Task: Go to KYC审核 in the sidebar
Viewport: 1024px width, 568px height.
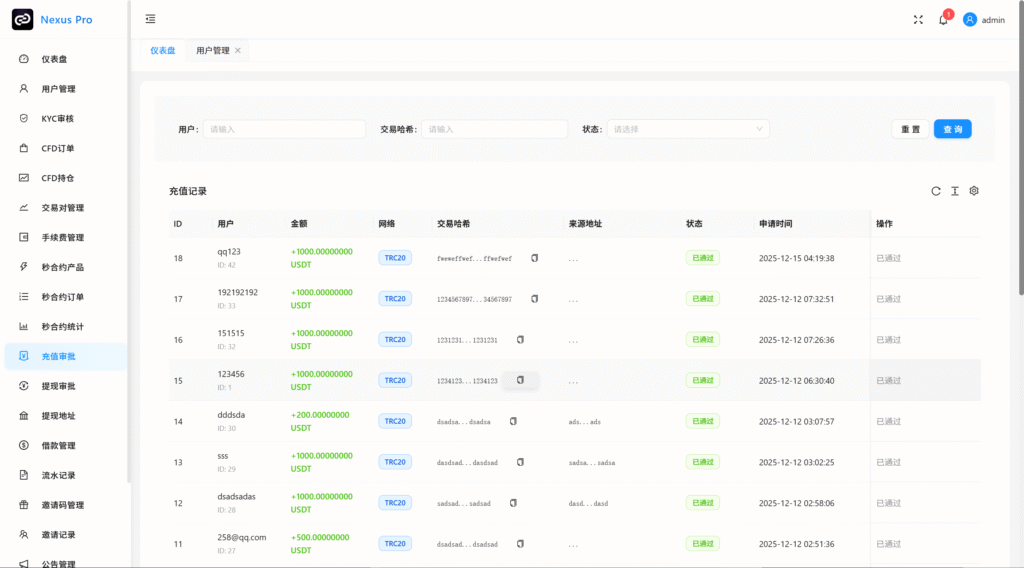Action: (x=58, y=118)
